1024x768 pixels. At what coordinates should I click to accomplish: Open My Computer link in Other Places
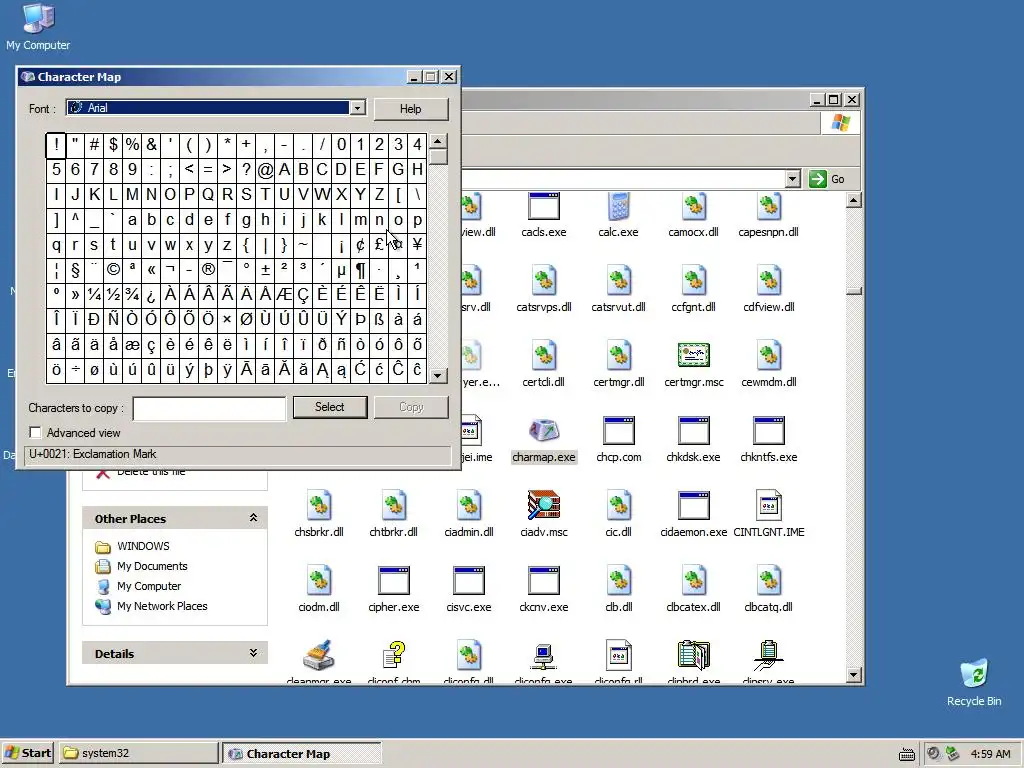pyautogui.click(x=149, y=586)
